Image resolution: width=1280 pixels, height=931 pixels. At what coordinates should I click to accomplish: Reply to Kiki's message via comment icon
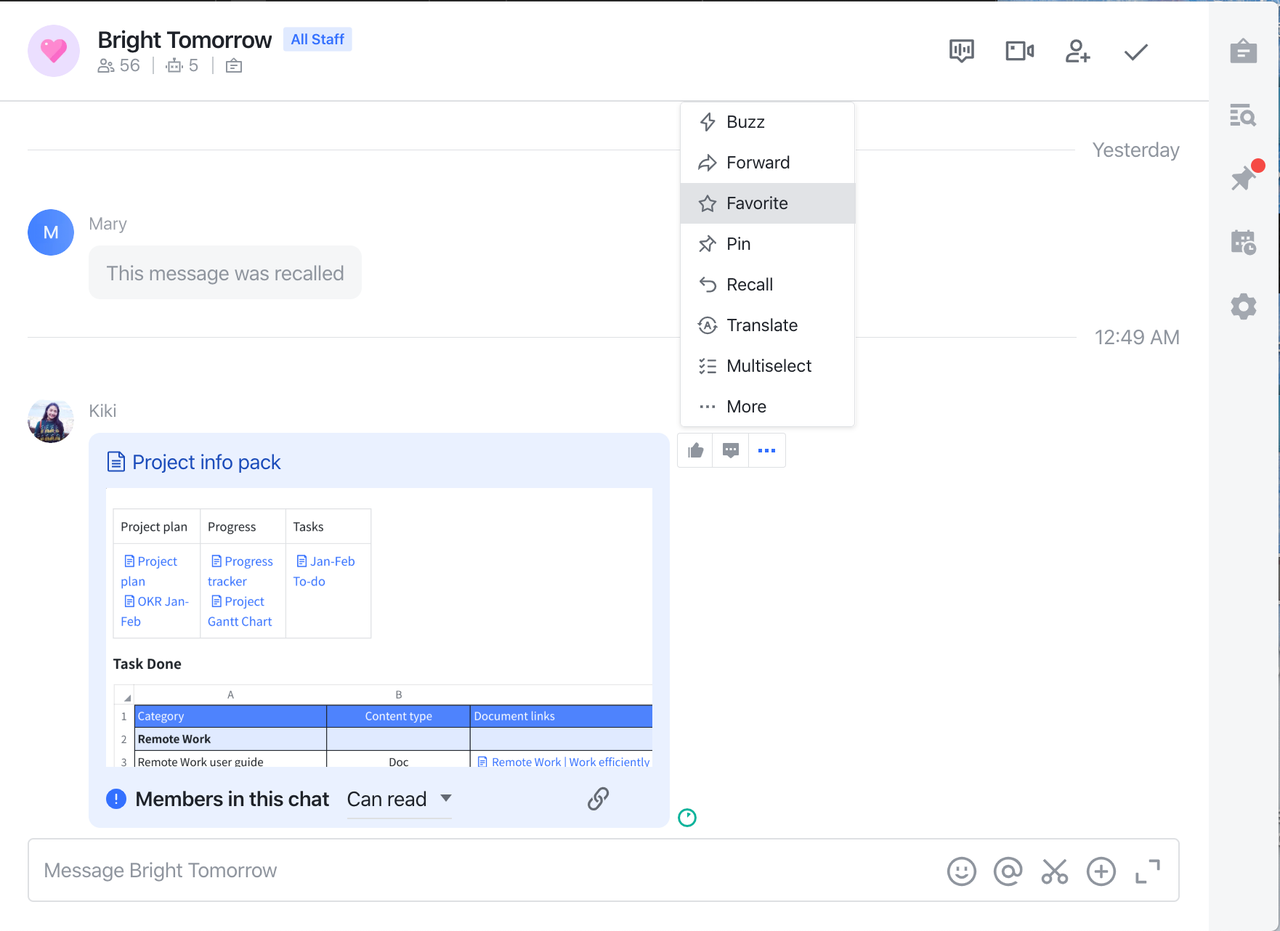tap(731, 451)
